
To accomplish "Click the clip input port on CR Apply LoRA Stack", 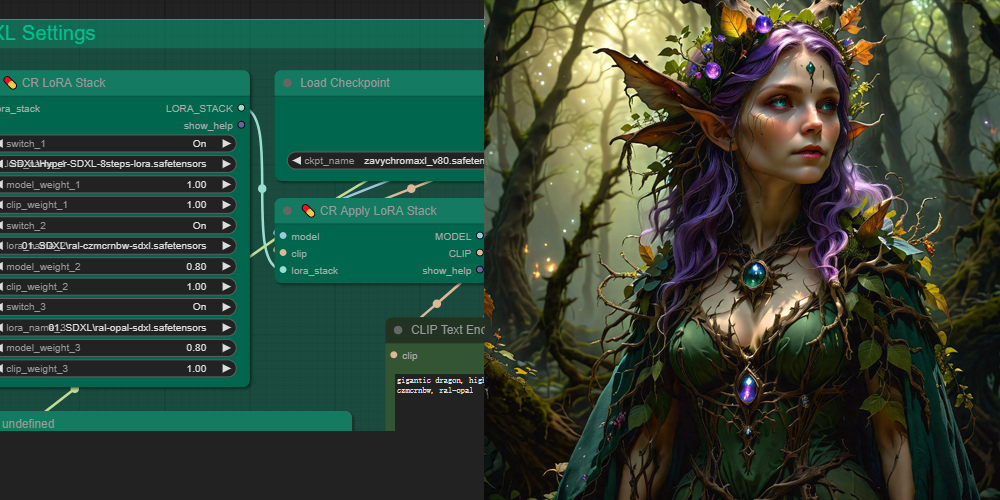I will (x=283, y=253).
